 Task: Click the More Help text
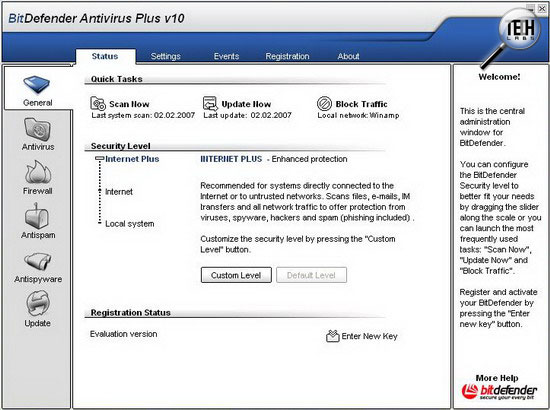click(x=497, y=378)
